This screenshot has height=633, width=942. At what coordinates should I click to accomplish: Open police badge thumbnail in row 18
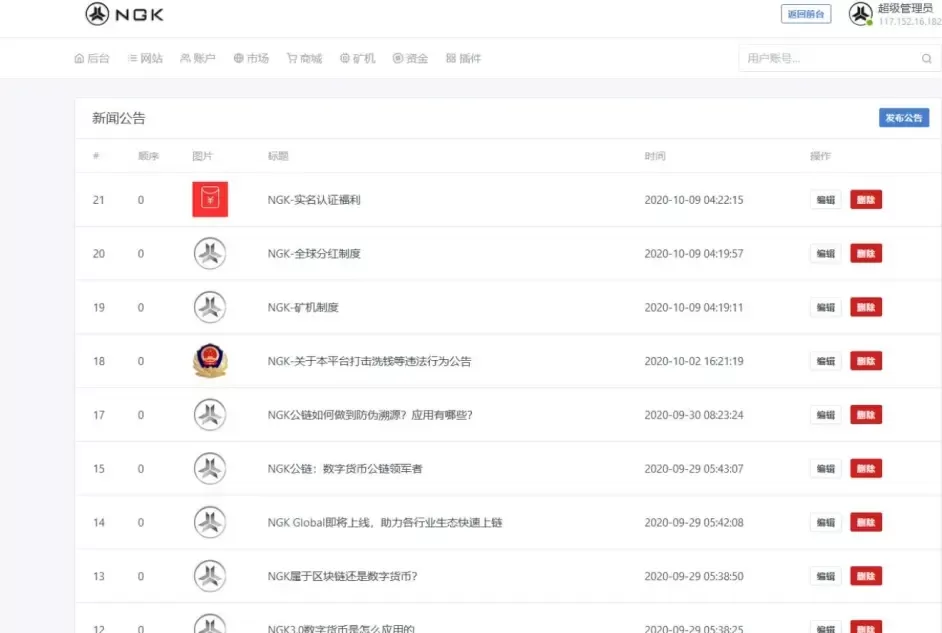coord(210,360)
